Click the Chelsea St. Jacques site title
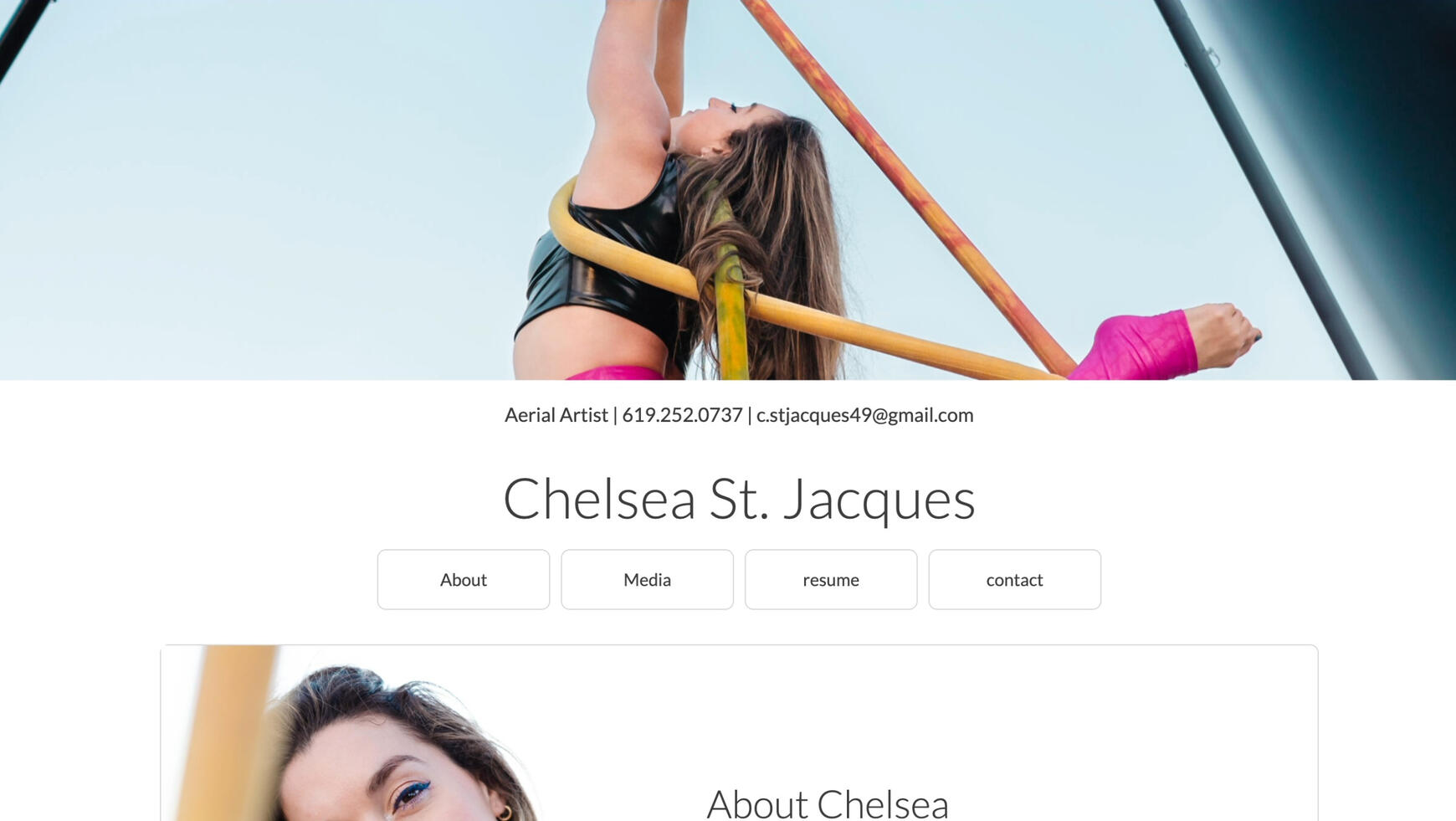 739,499
